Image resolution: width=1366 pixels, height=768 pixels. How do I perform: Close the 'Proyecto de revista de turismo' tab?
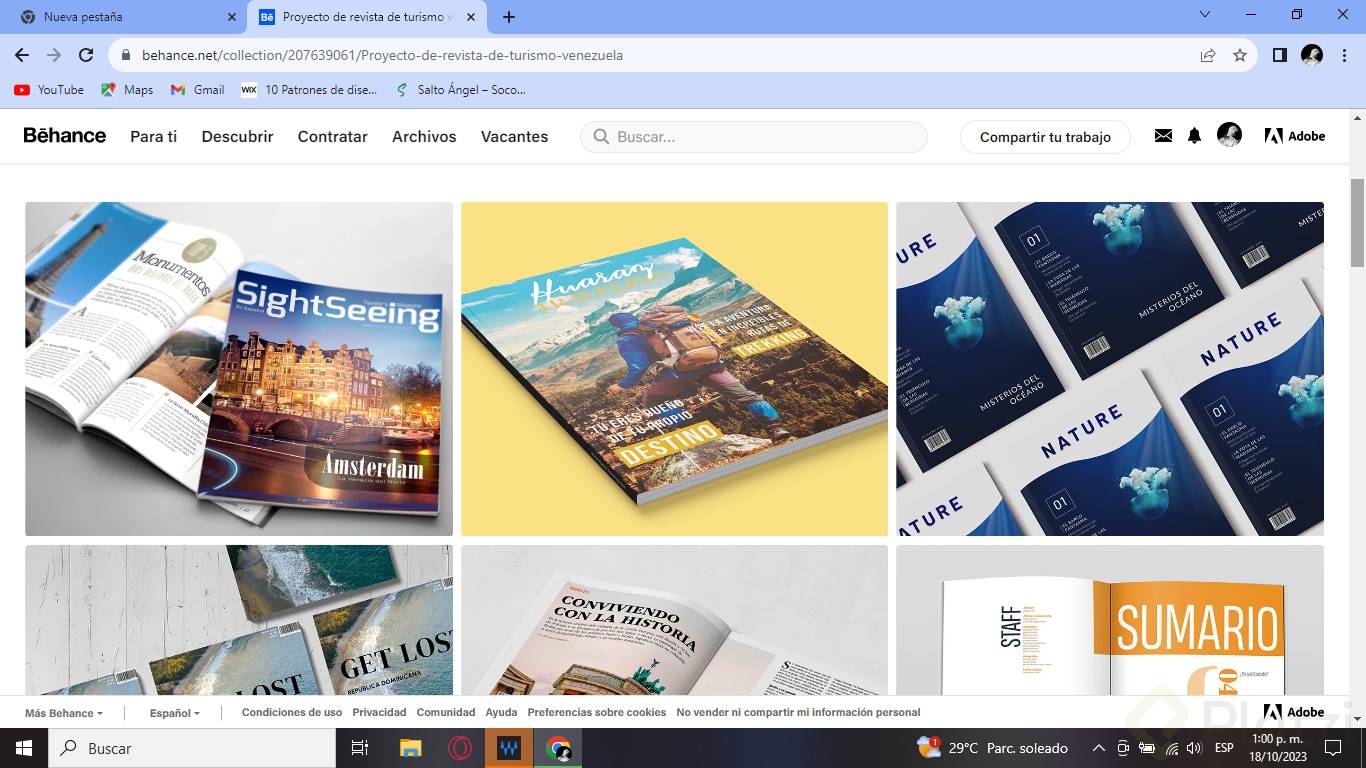(471, 17)
